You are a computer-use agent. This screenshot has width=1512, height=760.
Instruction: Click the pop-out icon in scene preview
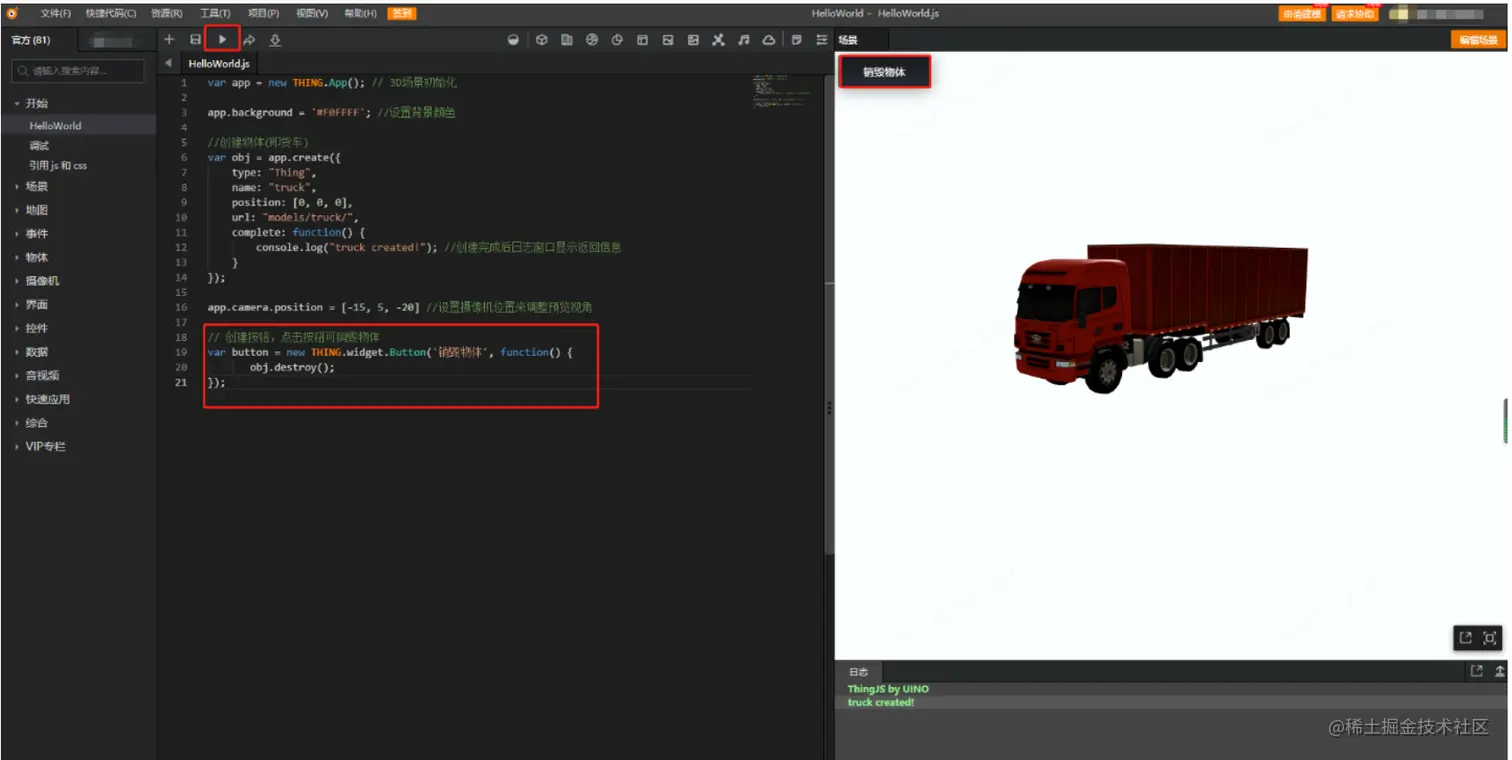click(x=1465, y=638)
